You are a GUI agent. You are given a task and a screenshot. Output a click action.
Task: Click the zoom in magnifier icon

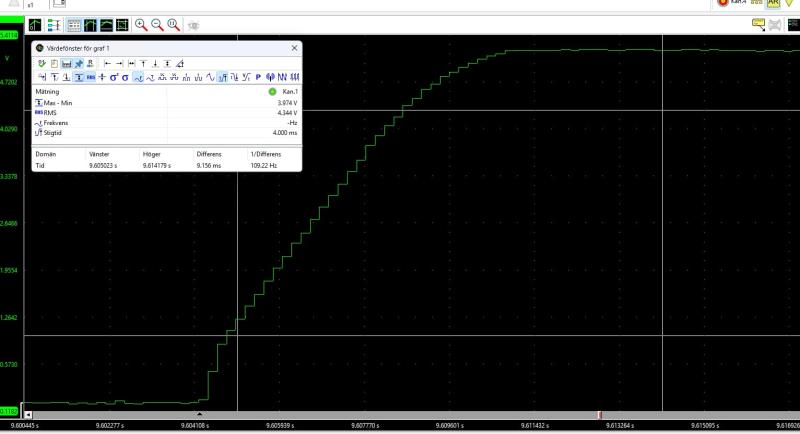141,23
